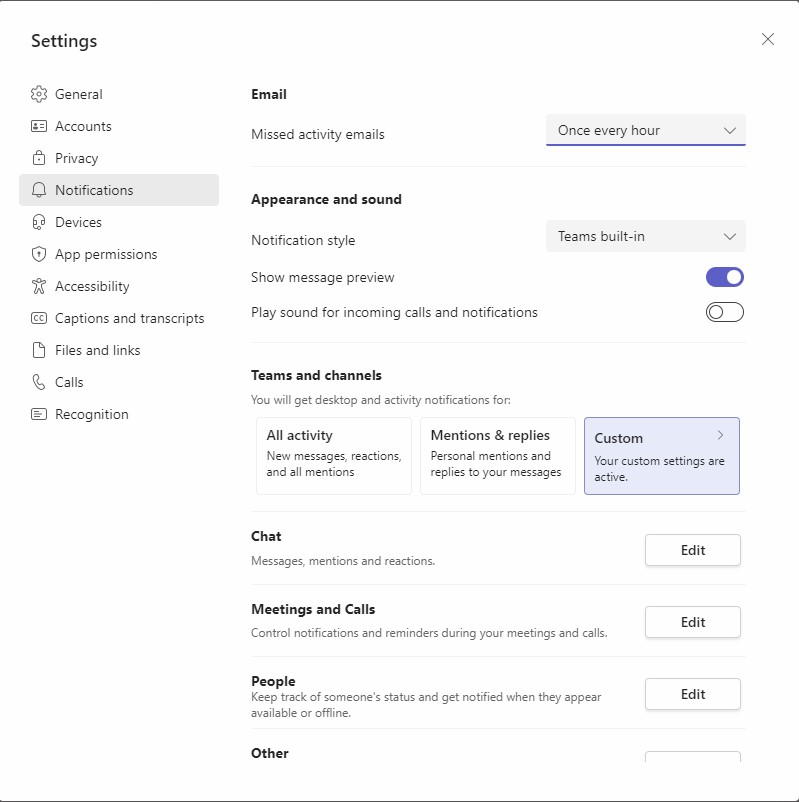Click the Captions and transcripts CC icon
The height and width of the screenshot is (802, 799).
tap(39, 318)
